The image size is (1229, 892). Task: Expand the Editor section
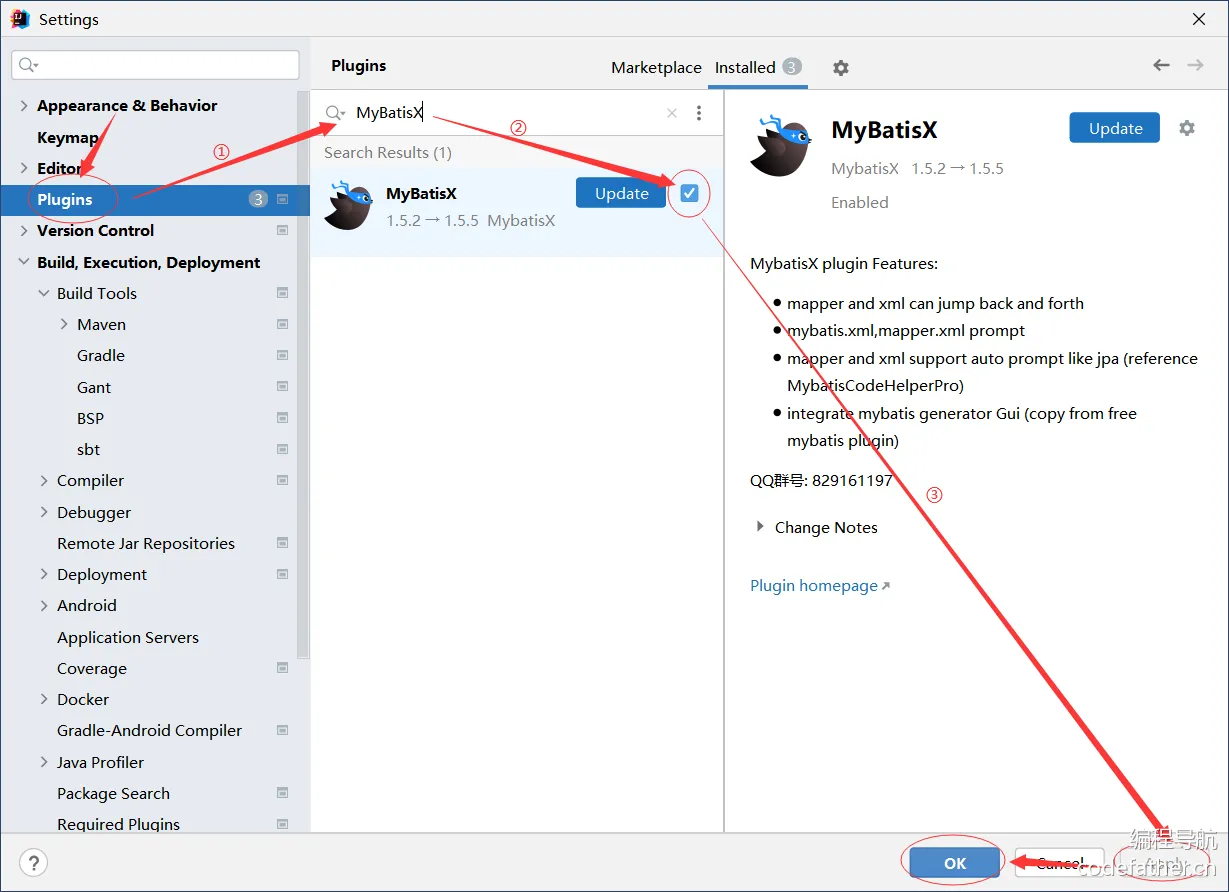click(24, 168)
